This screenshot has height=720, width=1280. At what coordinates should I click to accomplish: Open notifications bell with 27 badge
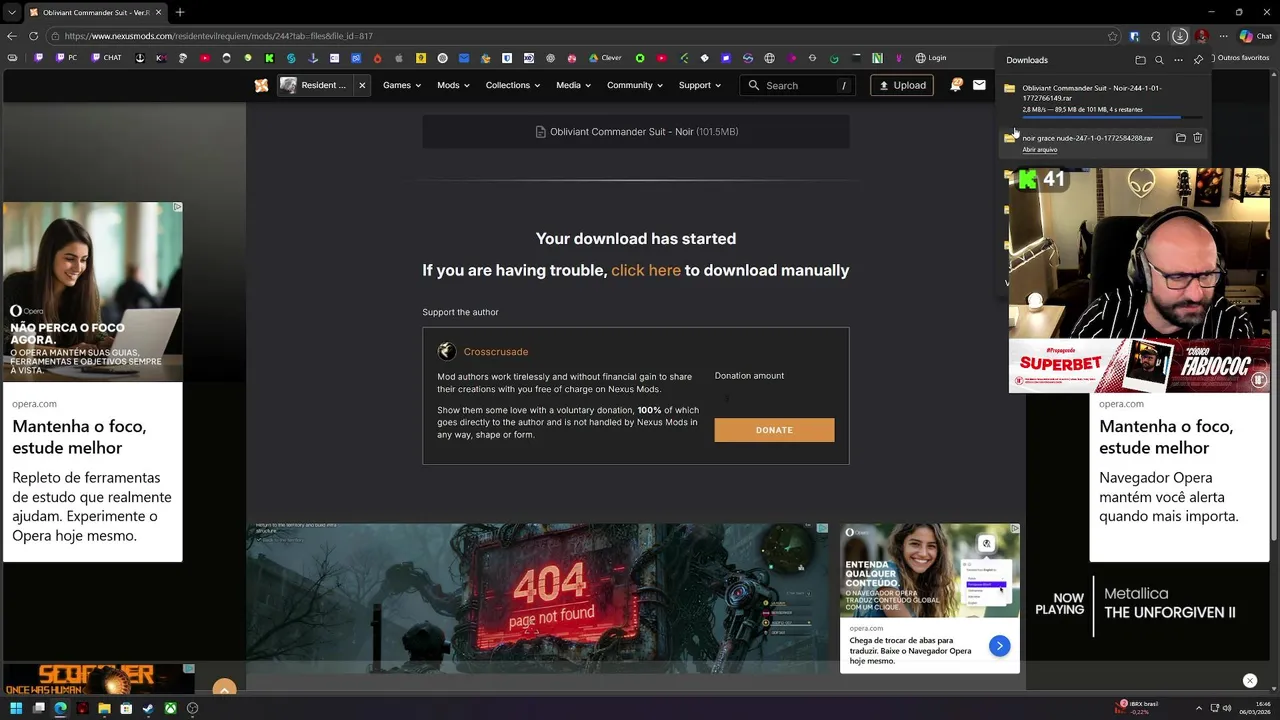tap(955, 85)
